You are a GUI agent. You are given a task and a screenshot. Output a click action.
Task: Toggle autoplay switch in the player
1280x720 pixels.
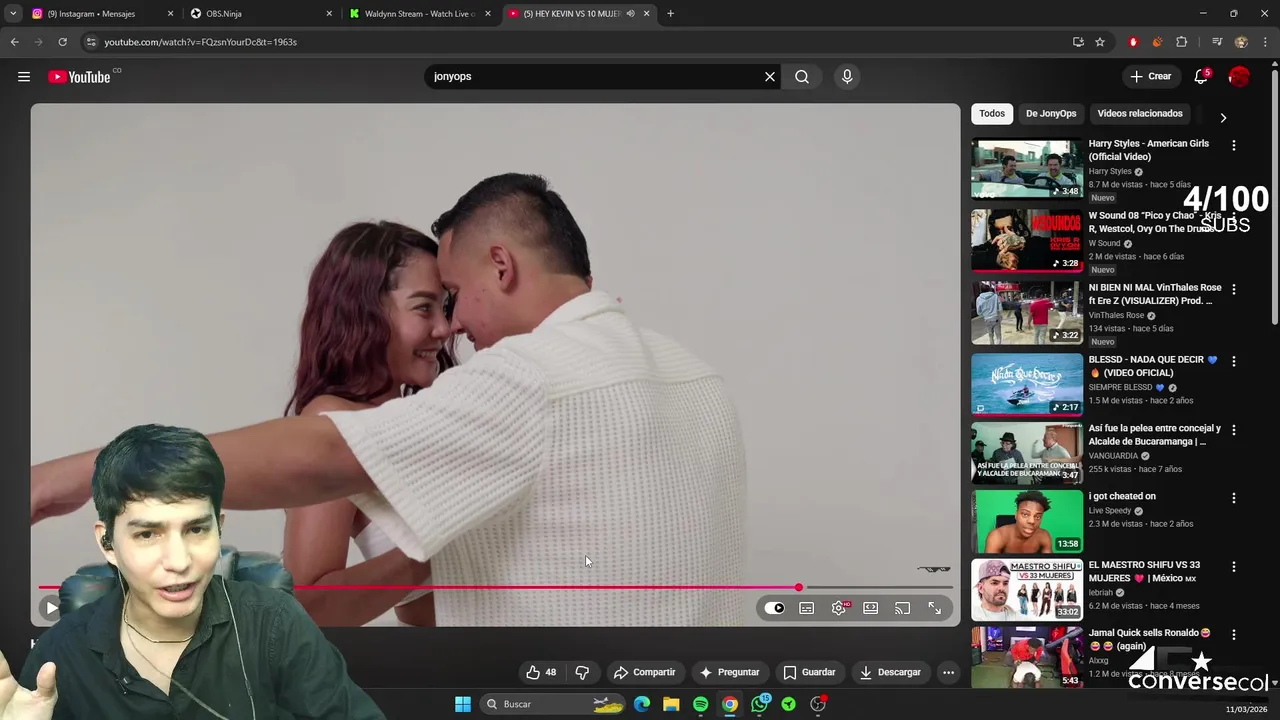pyautogui.click(x=775, y=608)
